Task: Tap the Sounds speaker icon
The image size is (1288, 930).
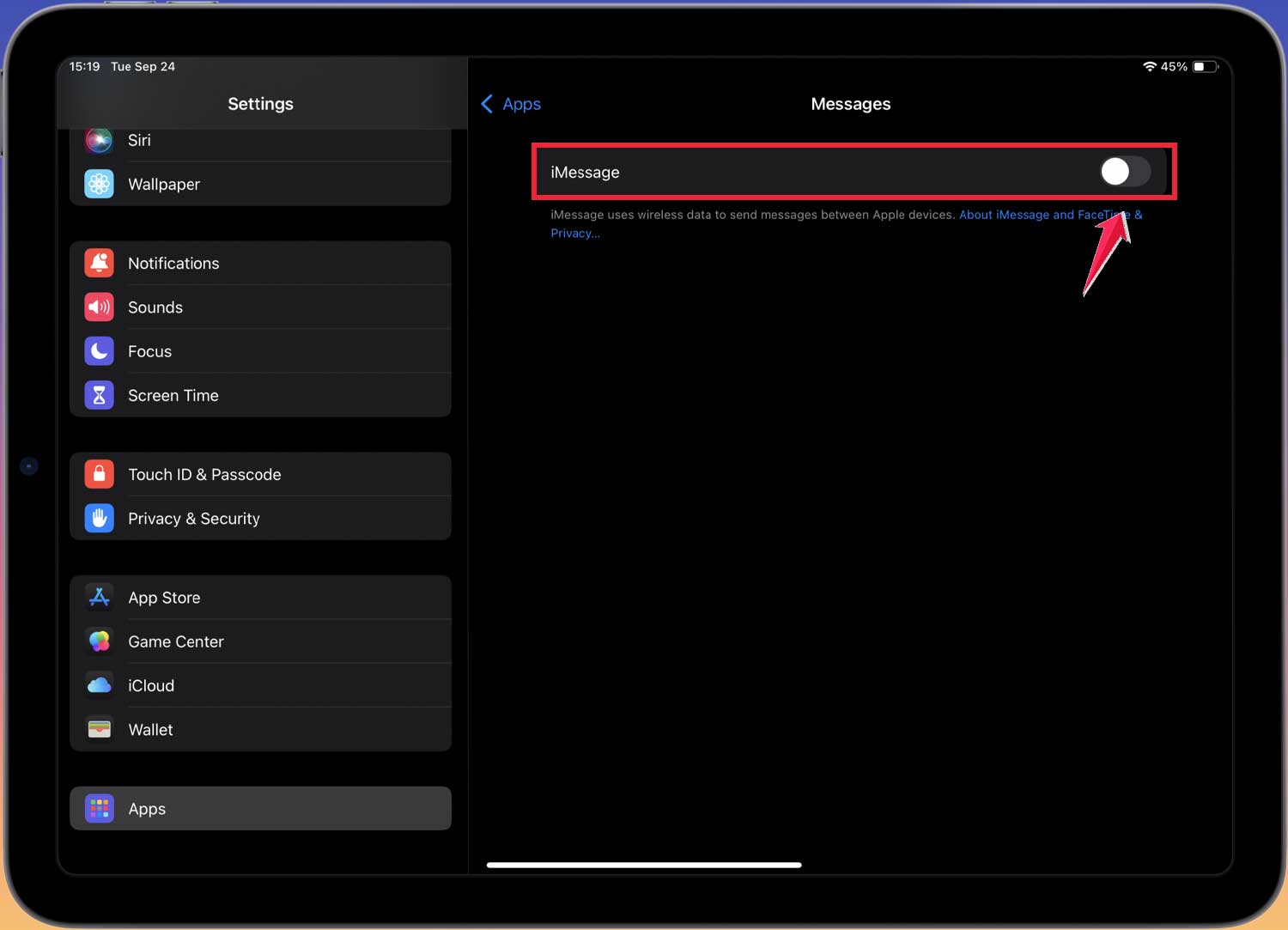Action: coord(100,307)
